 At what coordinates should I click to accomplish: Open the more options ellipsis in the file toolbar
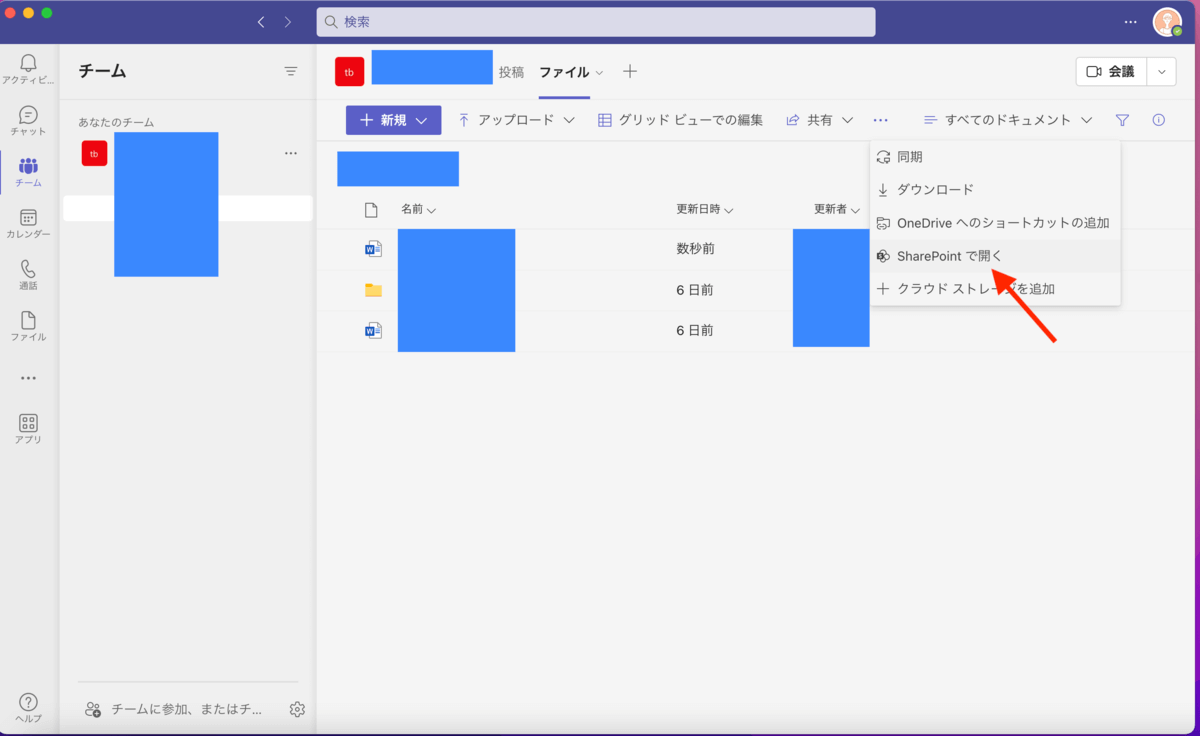click(x=880, y=119)
